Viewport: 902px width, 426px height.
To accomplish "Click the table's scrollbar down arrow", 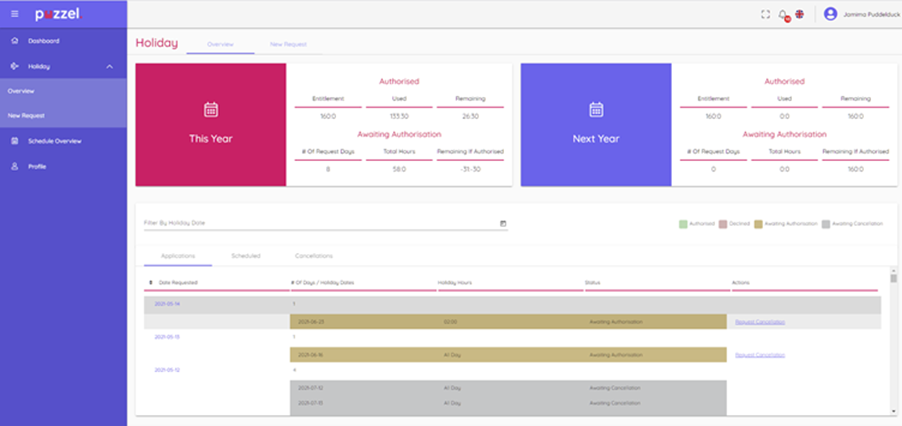I will pos(893,410).
